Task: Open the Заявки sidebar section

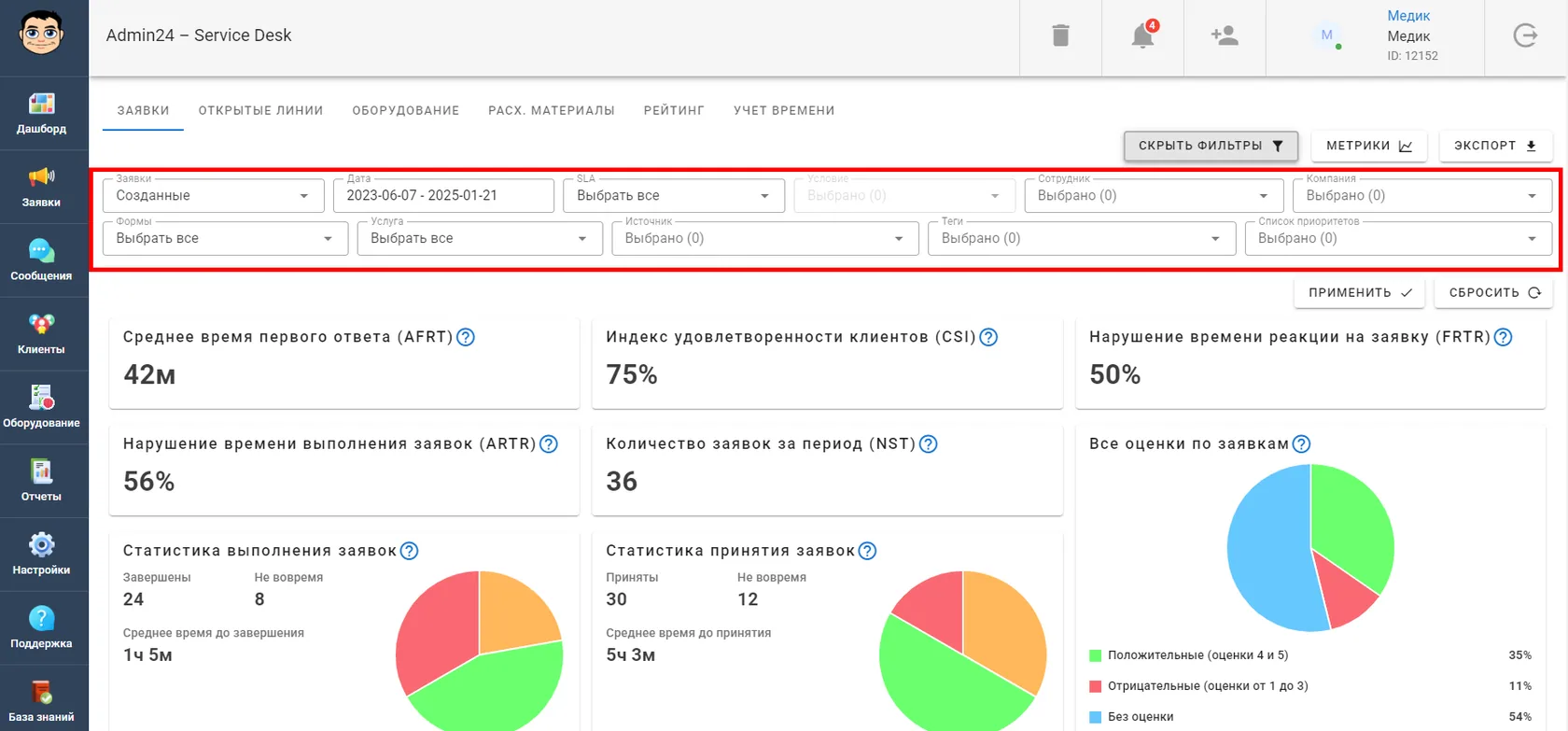Action: click(43, 187)
